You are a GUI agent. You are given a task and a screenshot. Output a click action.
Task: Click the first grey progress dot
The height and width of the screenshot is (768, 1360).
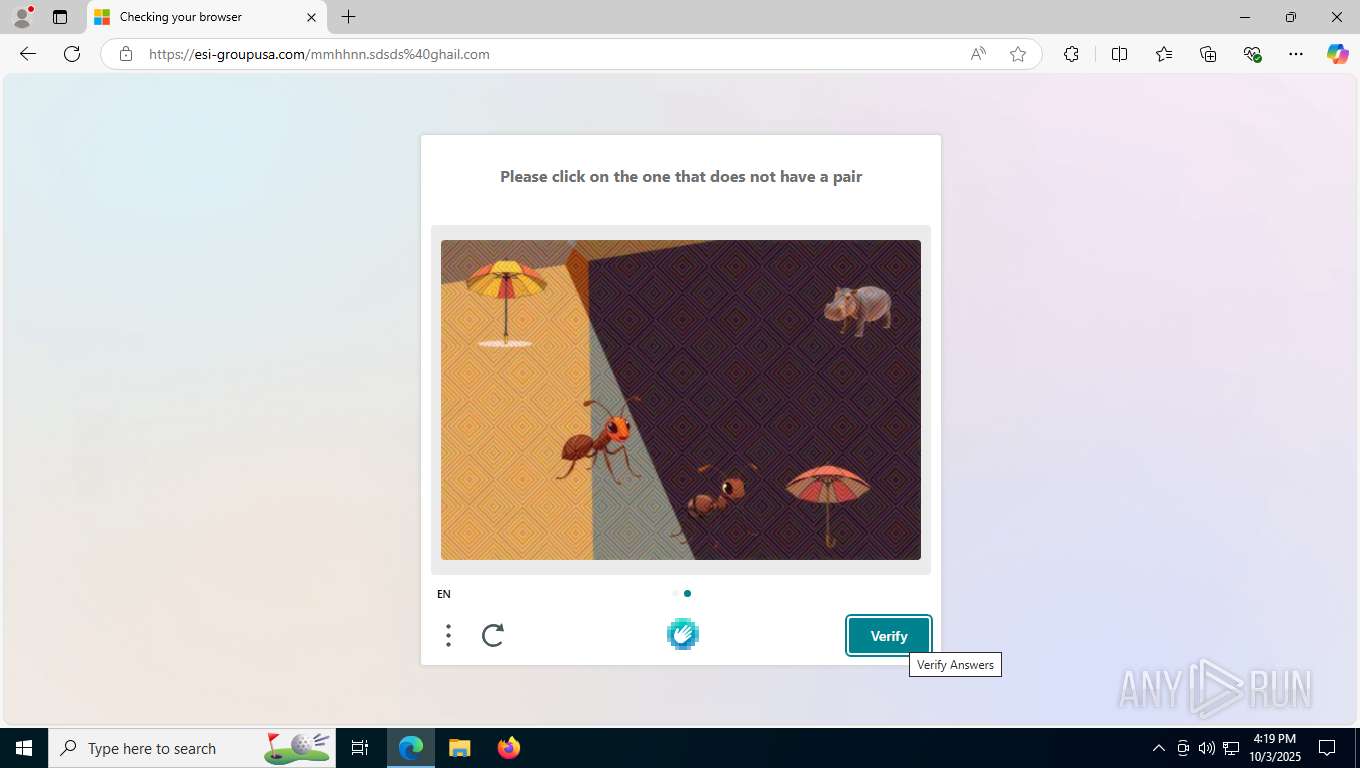[675, 593]
